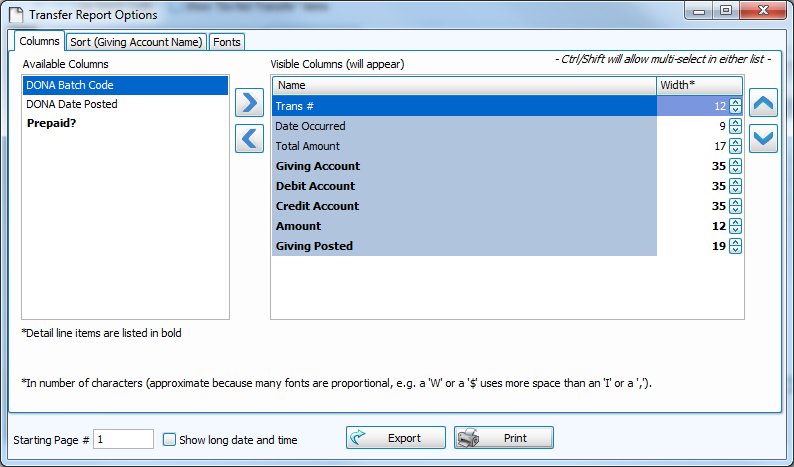Viewport: 794px width, 467px height.
Task: Open the Fonts tab
Action: click(x=227, y=42)
